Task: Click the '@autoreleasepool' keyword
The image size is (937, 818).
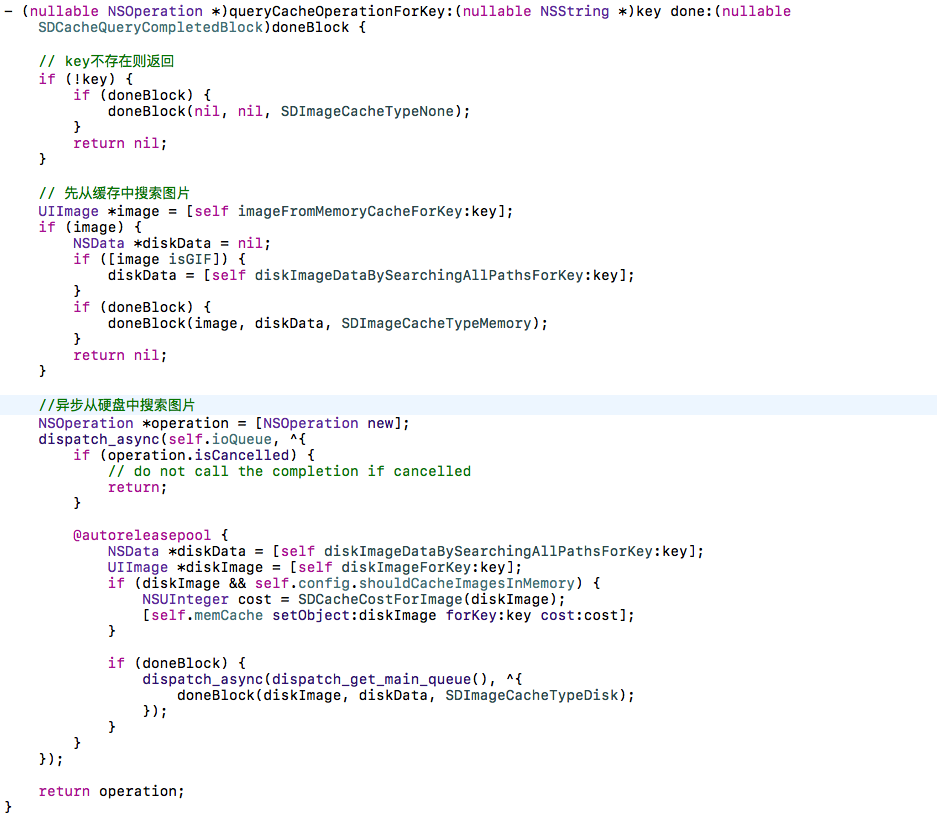Action: click(x=142, y=535)
